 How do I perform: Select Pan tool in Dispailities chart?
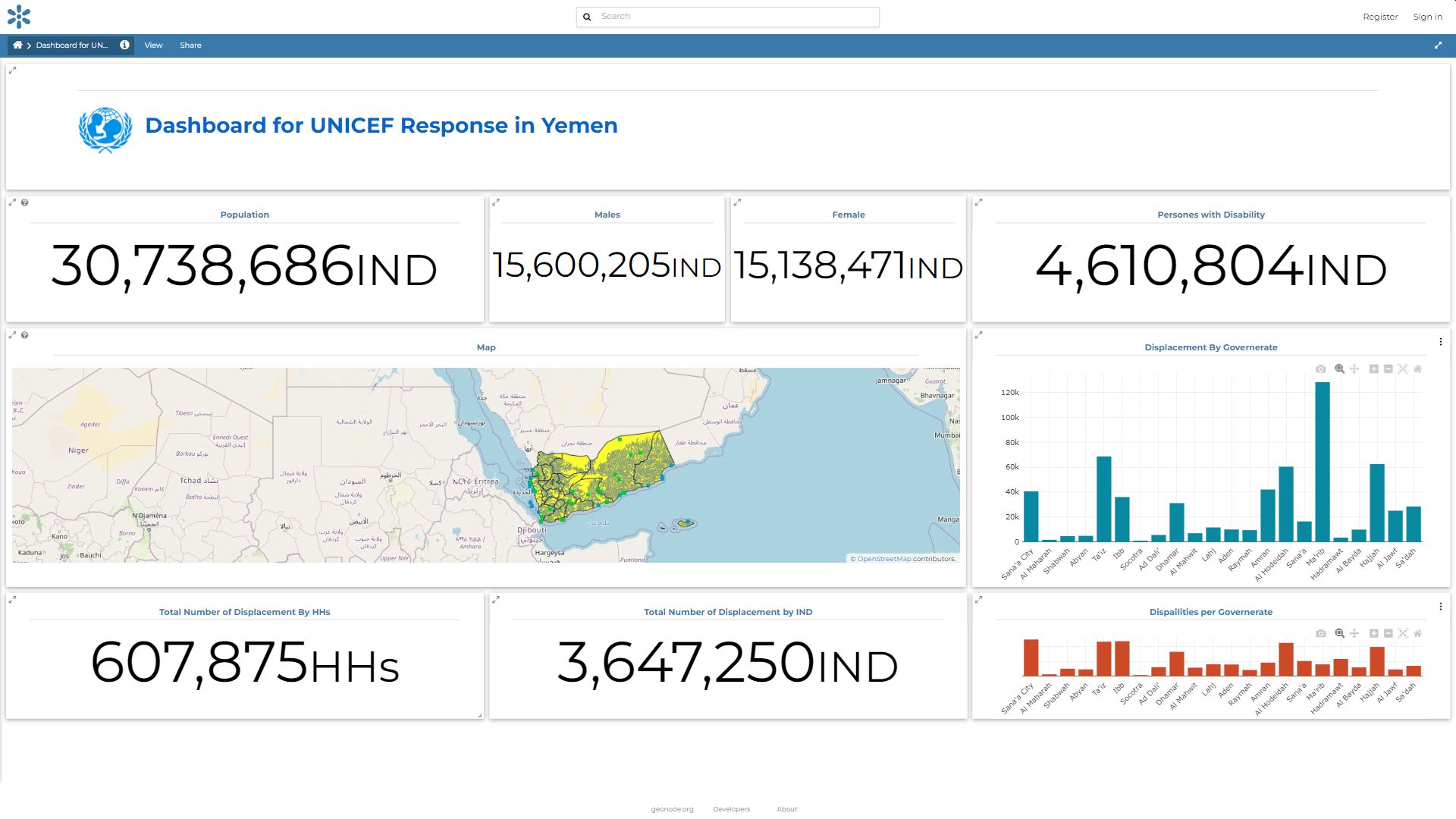click(x=1354, y=634)
